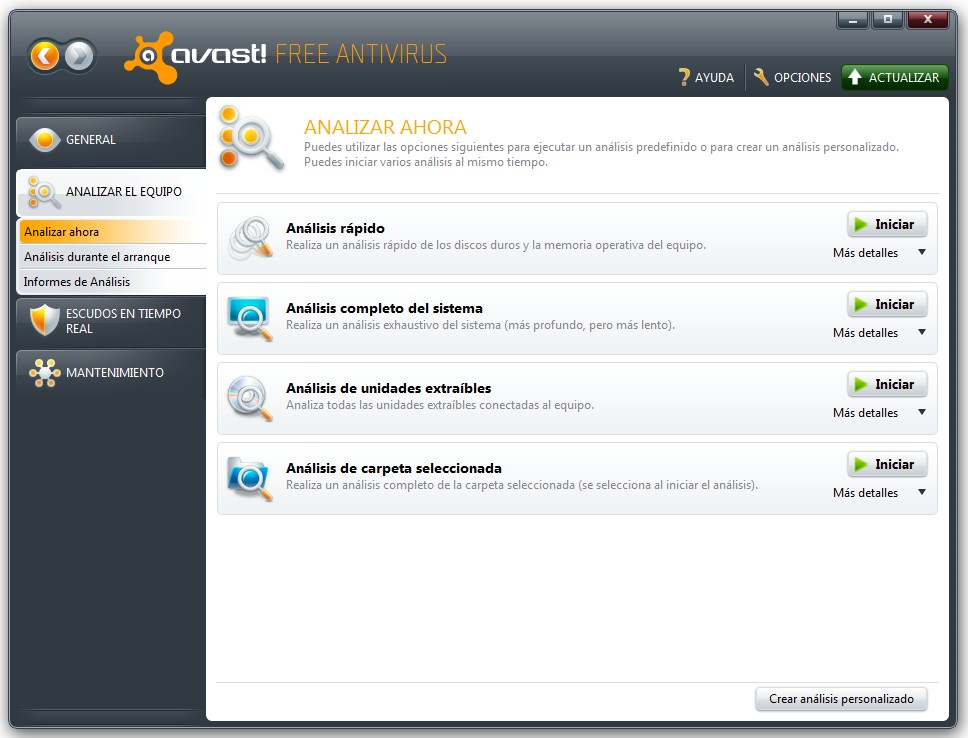Screen dimensions: 968x738
Task: Click the Analizar el equipo magnifier icon
Action: click(x=44, y=192)
